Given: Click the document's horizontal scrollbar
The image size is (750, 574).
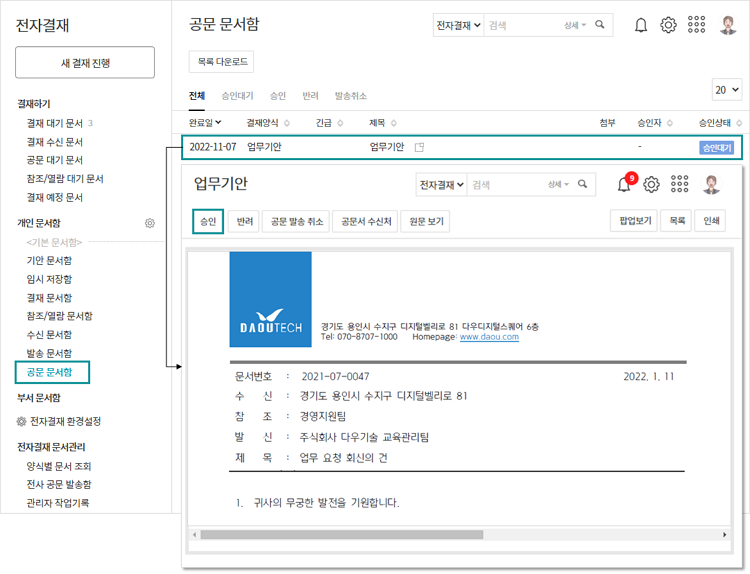Looking at the screenshot, I should click(x=400, y=534).
